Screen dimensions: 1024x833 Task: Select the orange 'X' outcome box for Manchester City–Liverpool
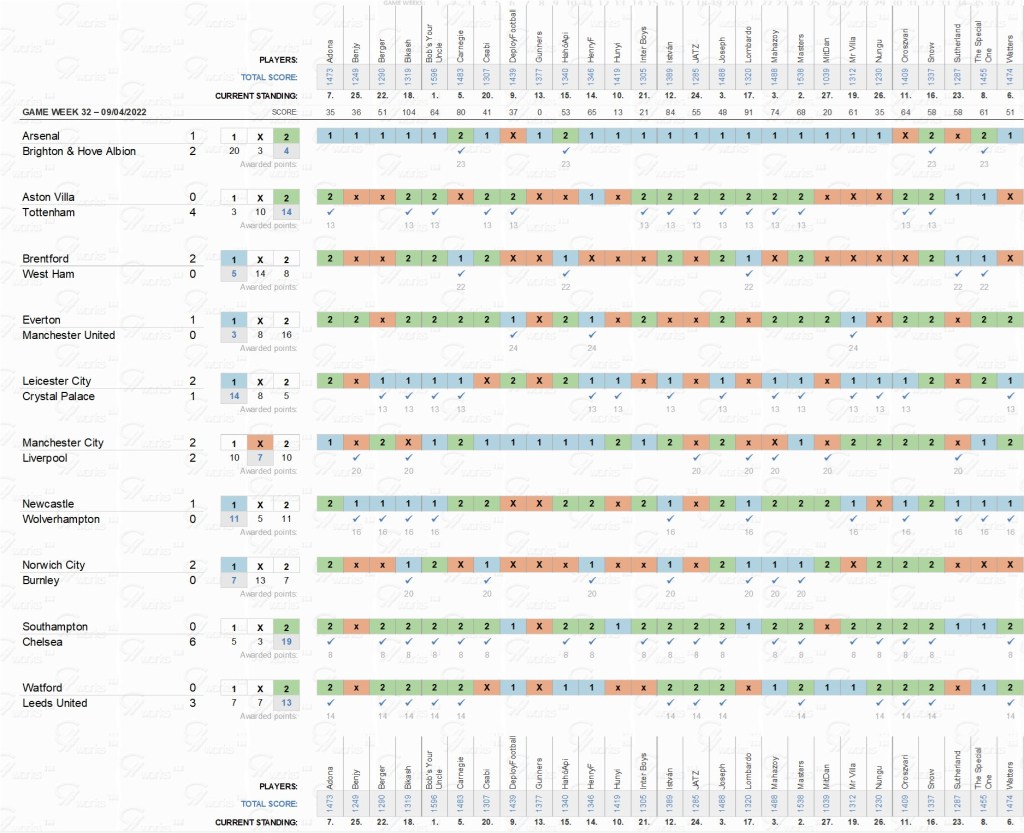pos(260,443)
